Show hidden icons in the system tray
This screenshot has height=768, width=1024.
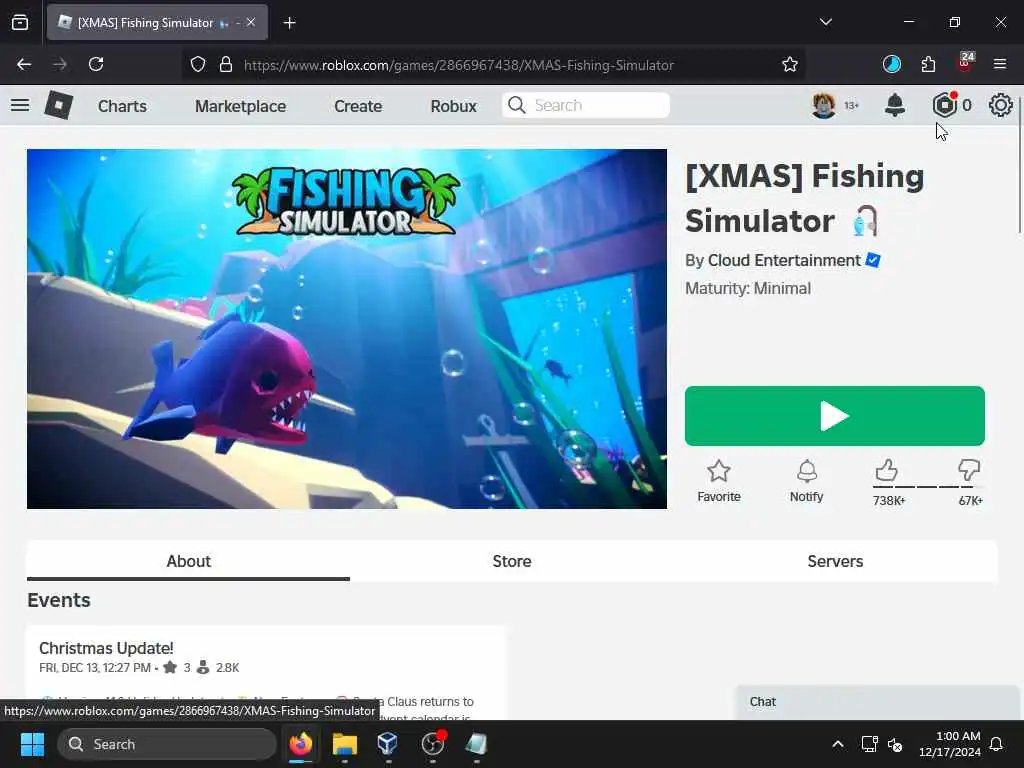[x=838, y=744]
